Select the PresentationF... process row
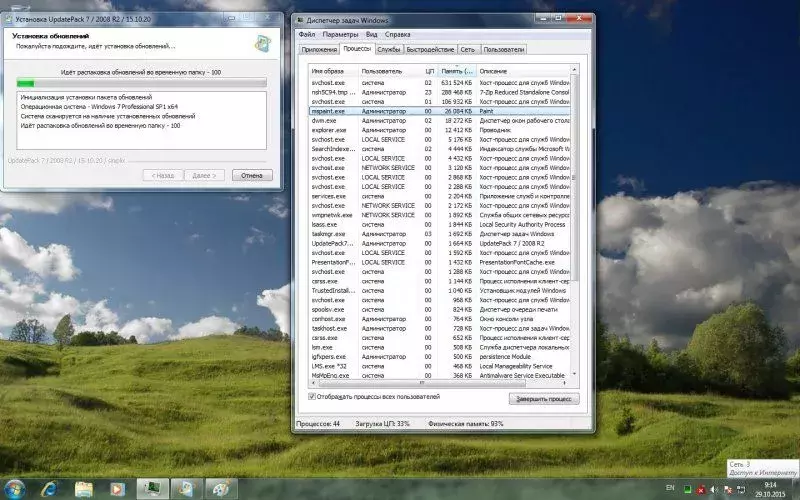Viewport: 800px width, 500px height. point(440,262)
